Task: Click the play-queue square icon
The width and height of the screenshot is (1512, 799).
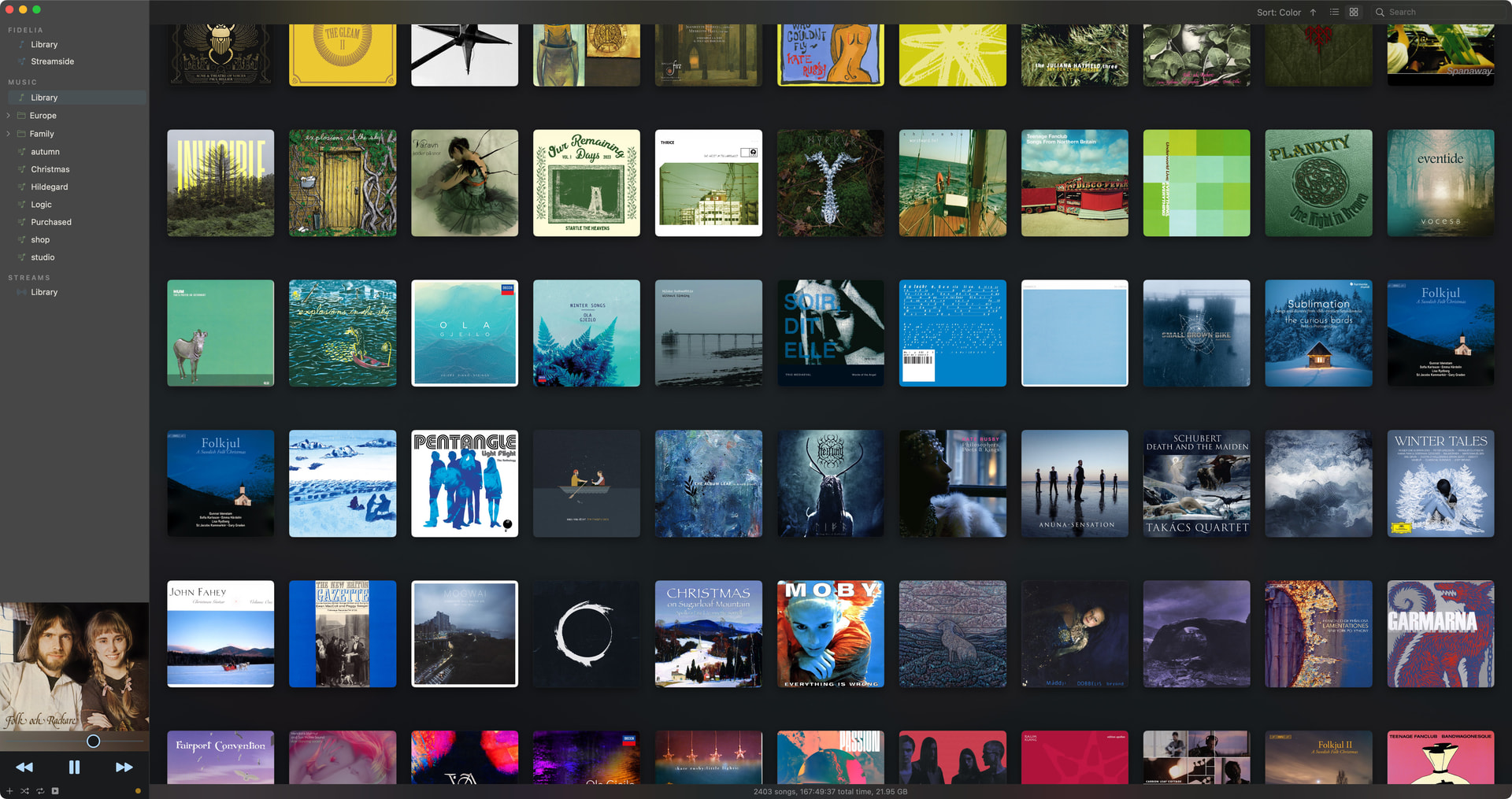Action: click(55, 790)
